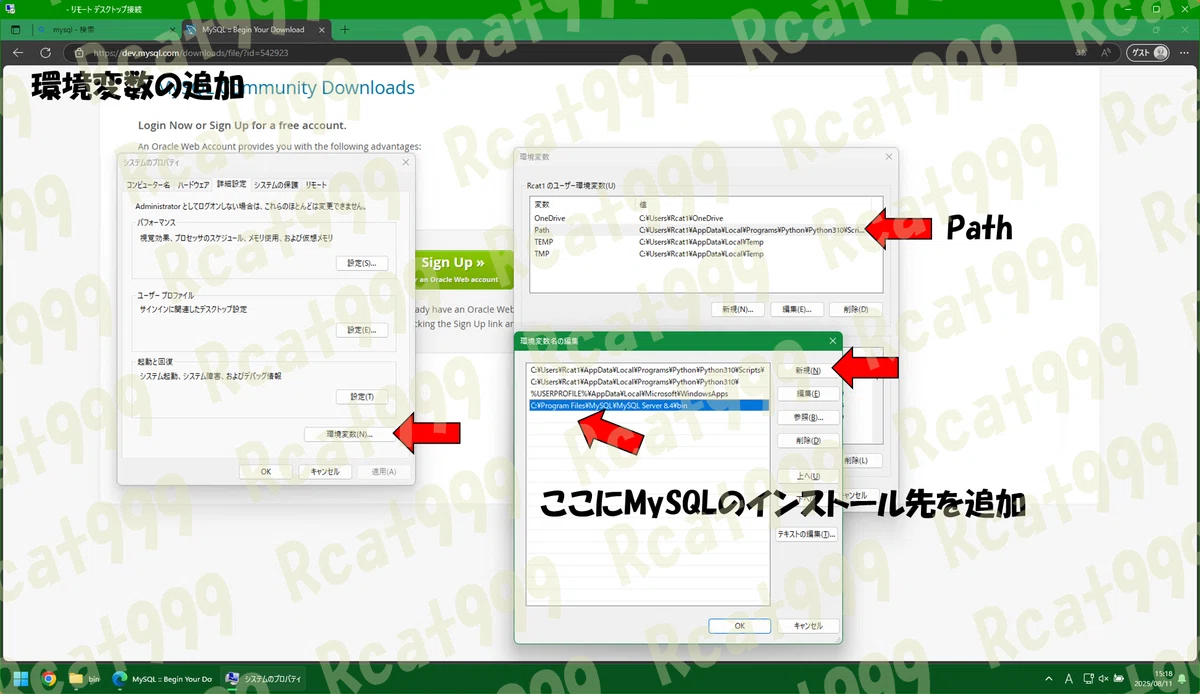Open the guest profile button in browser
The image size is (1200, 694).
[x=1149, y=52]
